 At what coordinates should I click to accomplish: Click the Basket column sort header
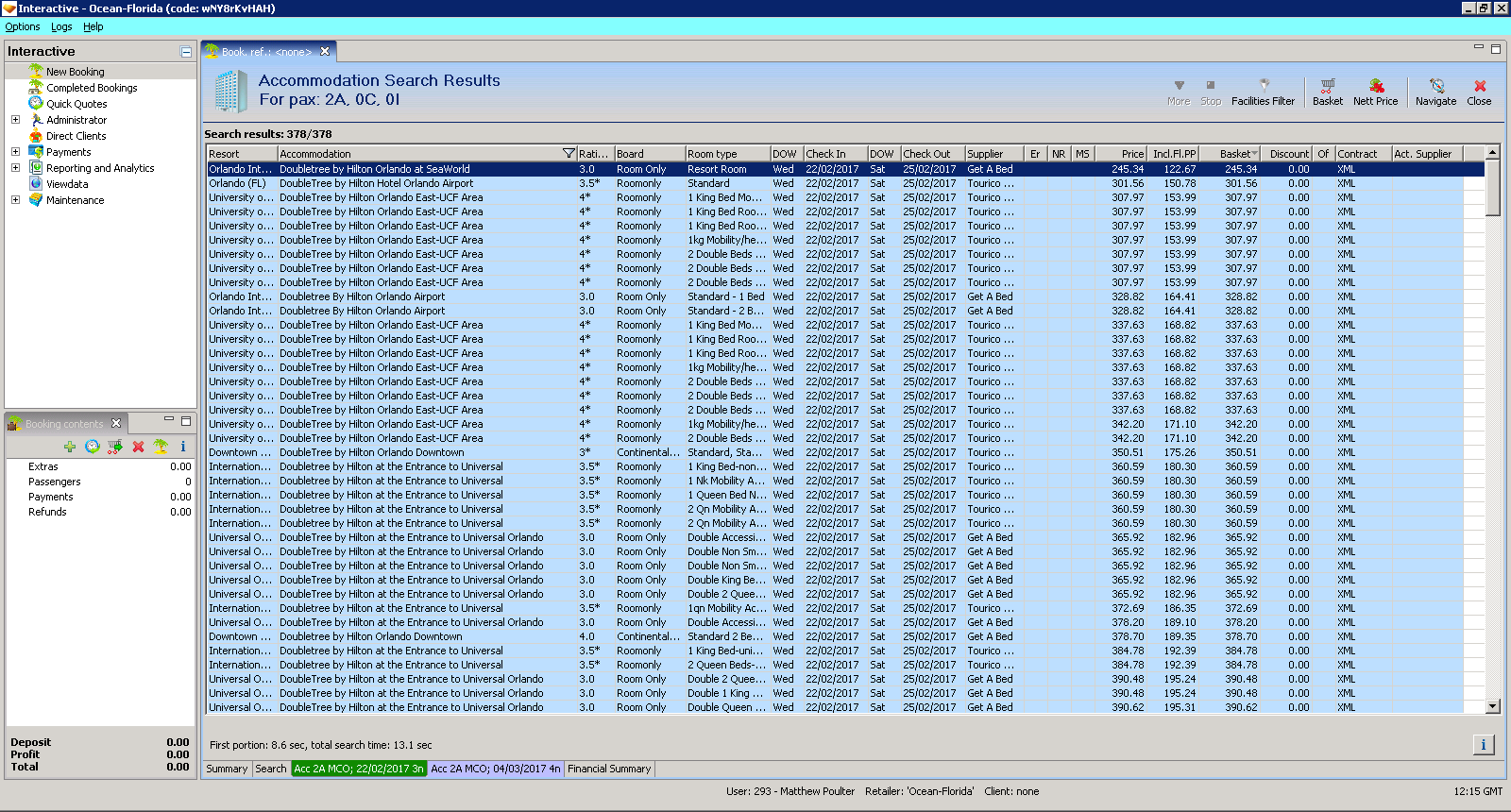1231,154
